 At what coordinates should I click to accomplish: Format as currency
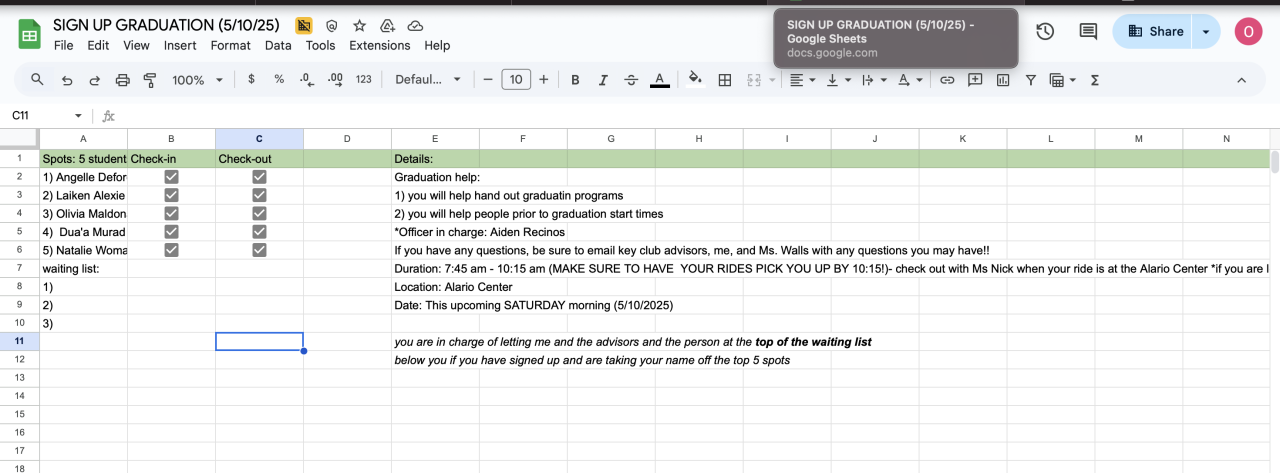[251, 80]
